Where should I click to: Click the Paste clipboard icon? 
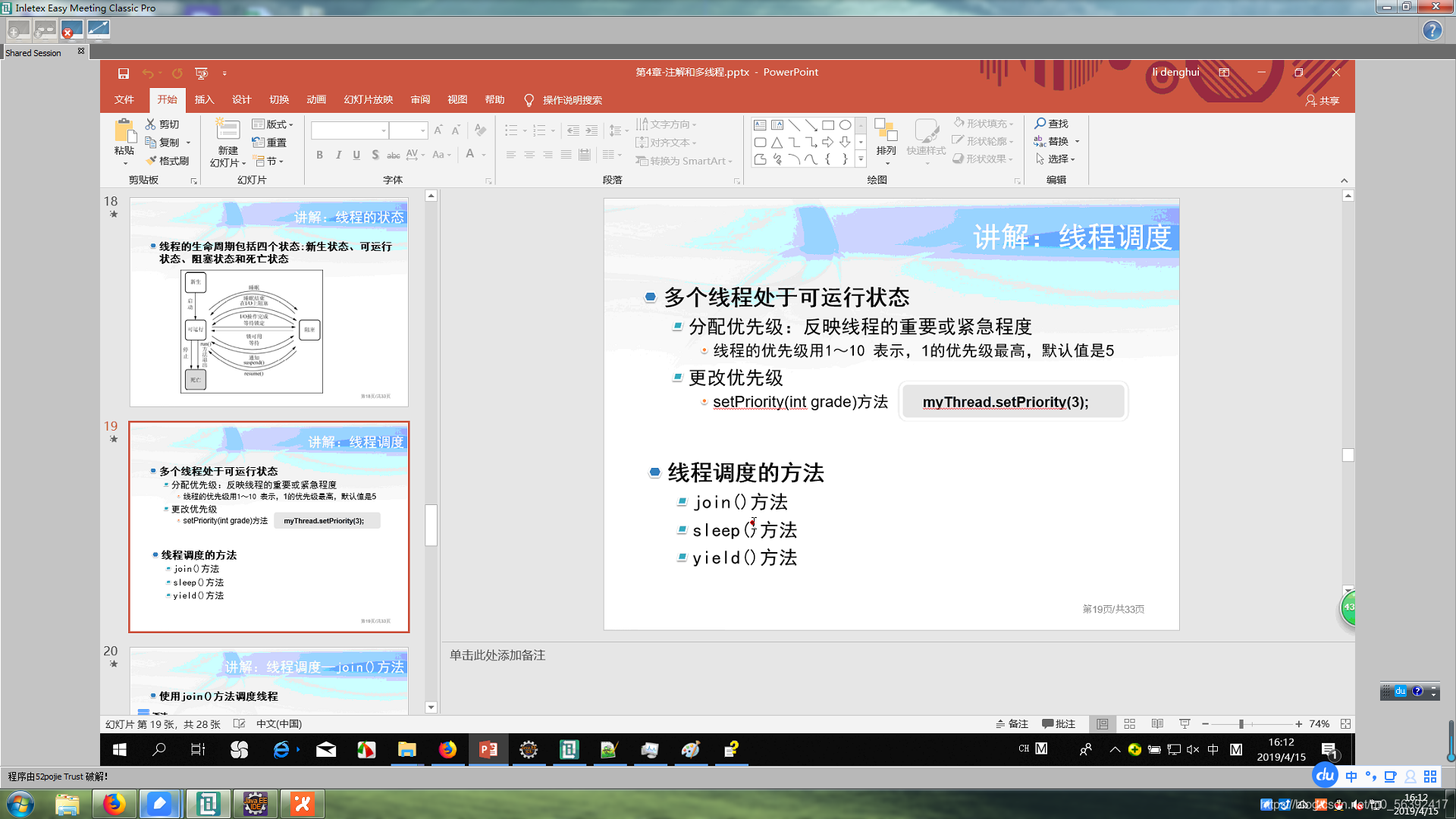coord(124,130)
